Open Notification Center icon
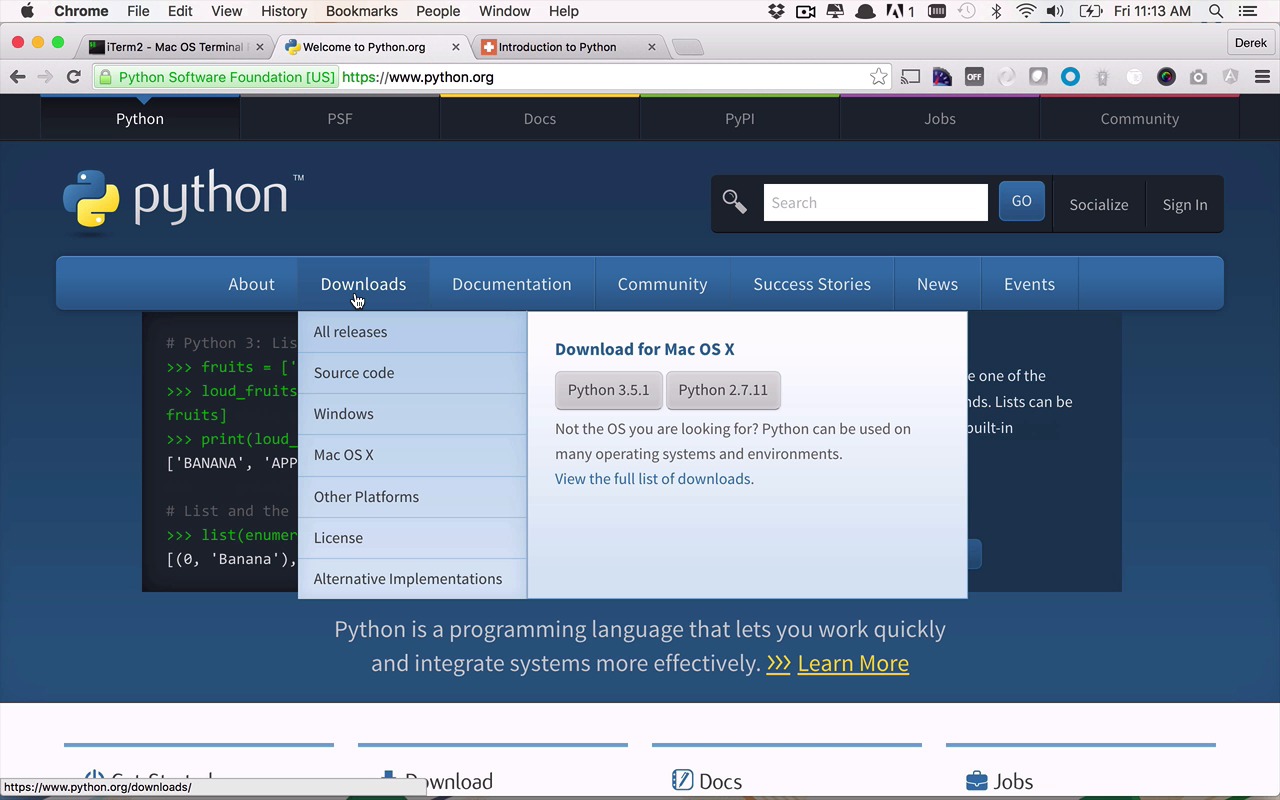This screenshot has width=1280, height=800. click(x=1247, y=11)
